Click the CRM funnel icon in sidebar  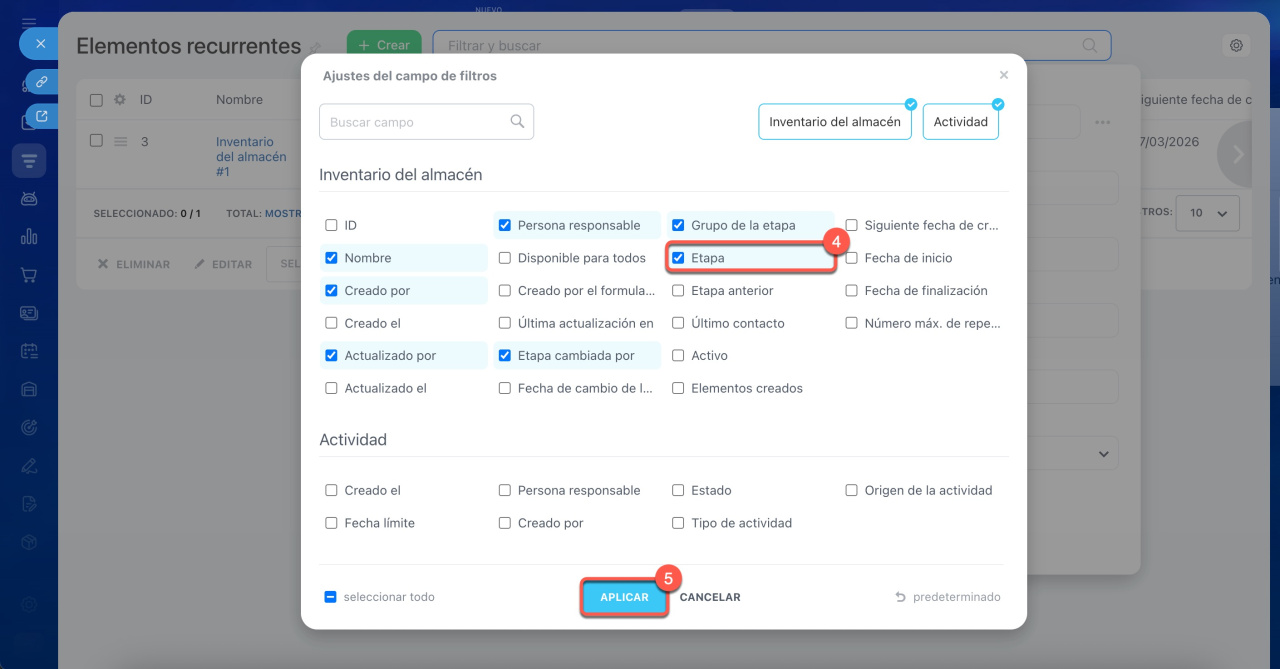coord(29,160)
